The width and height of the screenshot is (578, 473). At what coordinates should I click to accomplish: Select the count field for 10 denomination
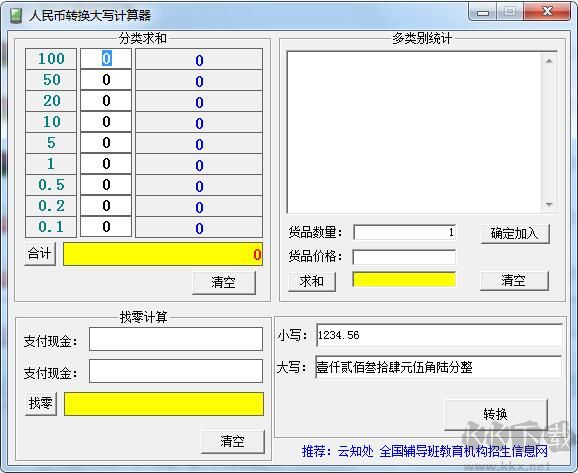click(106, 122)
